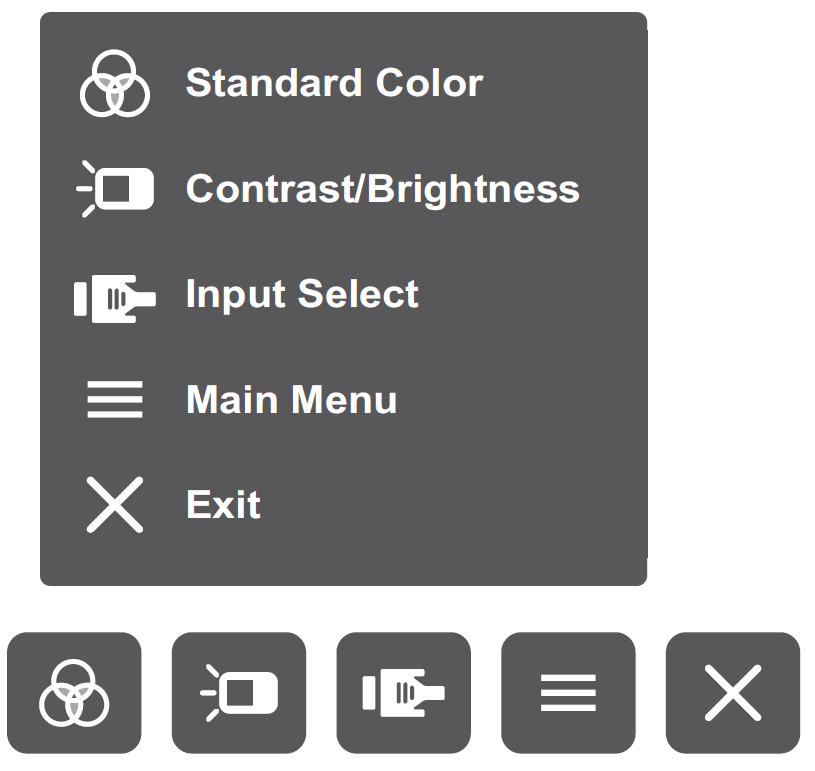Open the Main Menu text entry

point(292,399)
